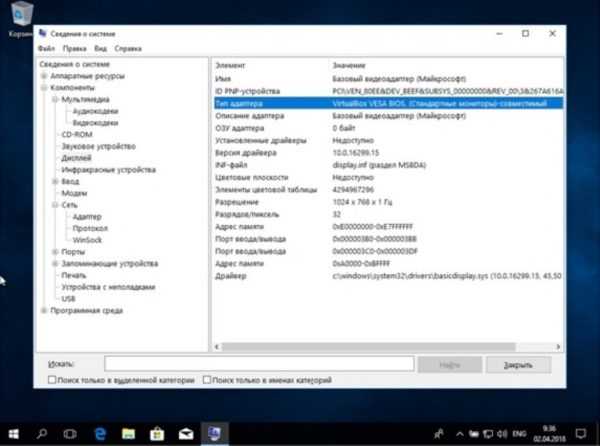Select the INF-файл row

388,165
